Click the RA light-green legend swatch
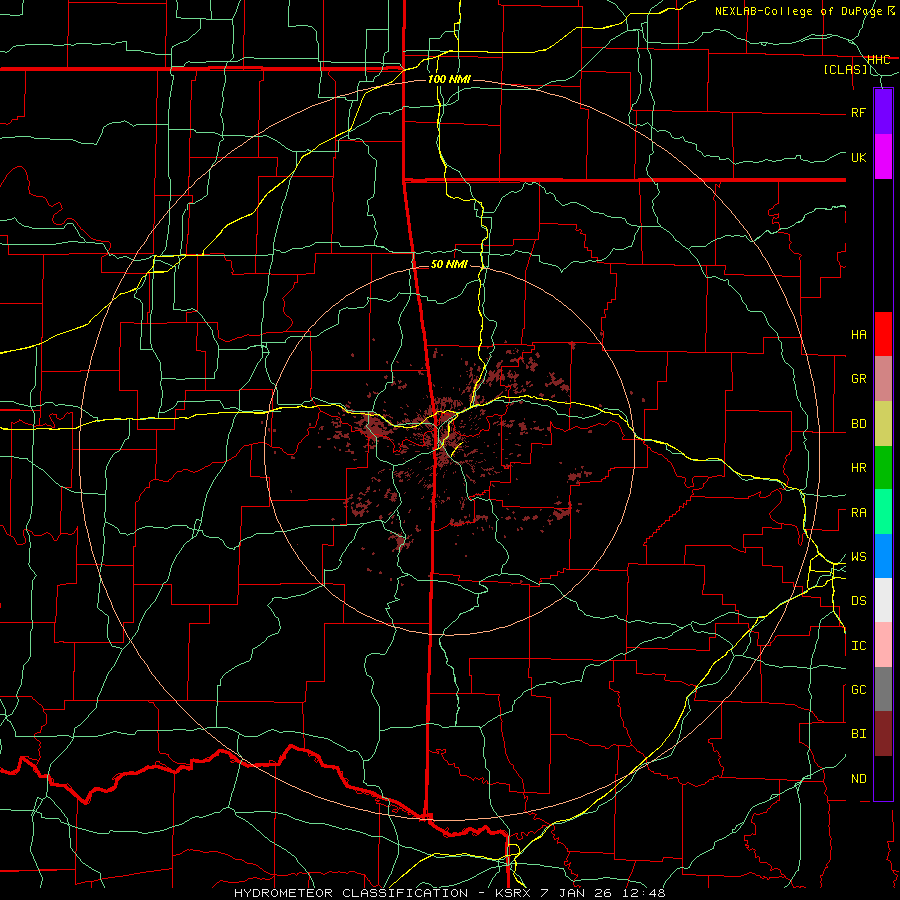The width and height of the screenshot is (900, 900). pyautogui.click(x=883, y=512)
